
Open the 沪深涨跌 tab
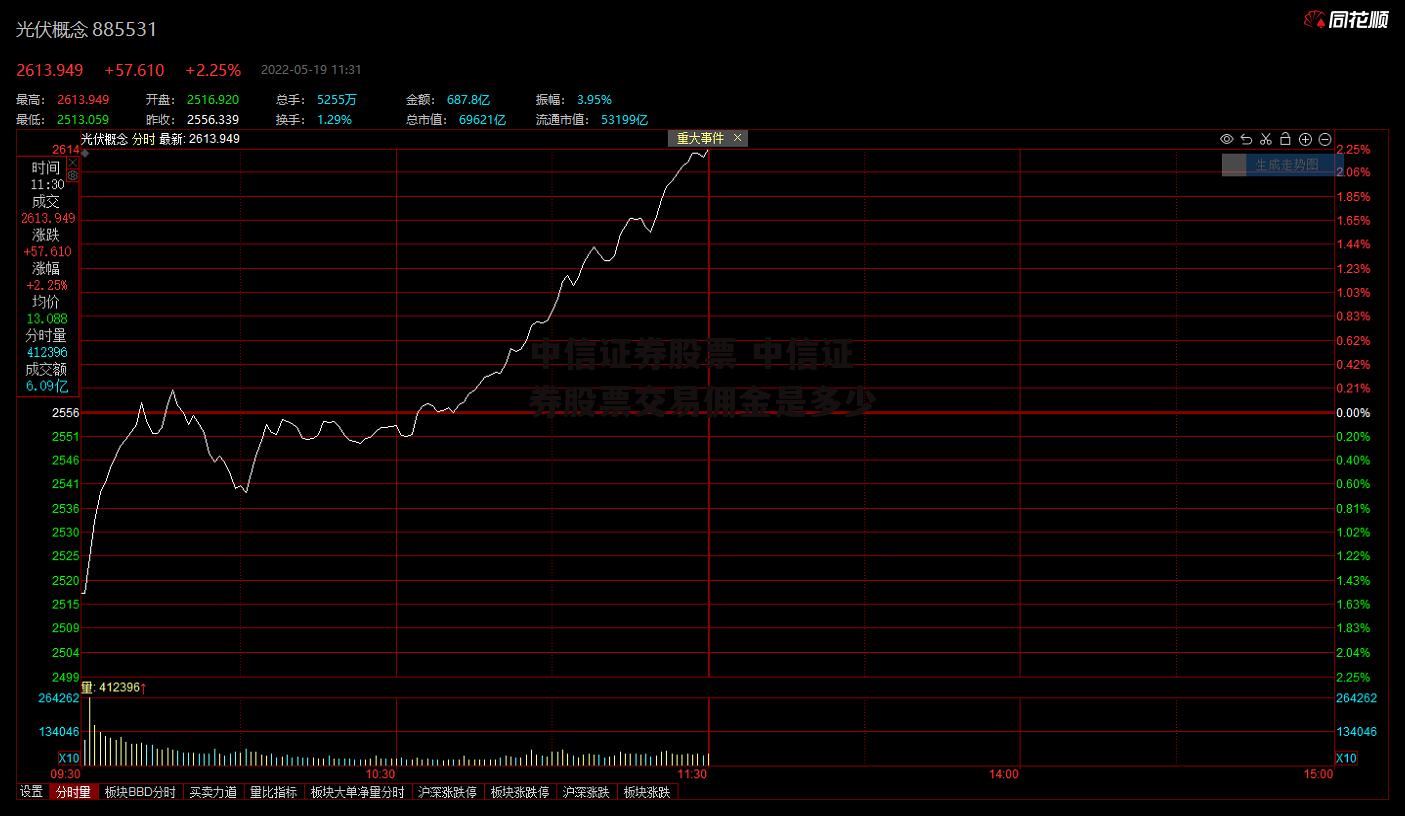(x=586, y=792)
